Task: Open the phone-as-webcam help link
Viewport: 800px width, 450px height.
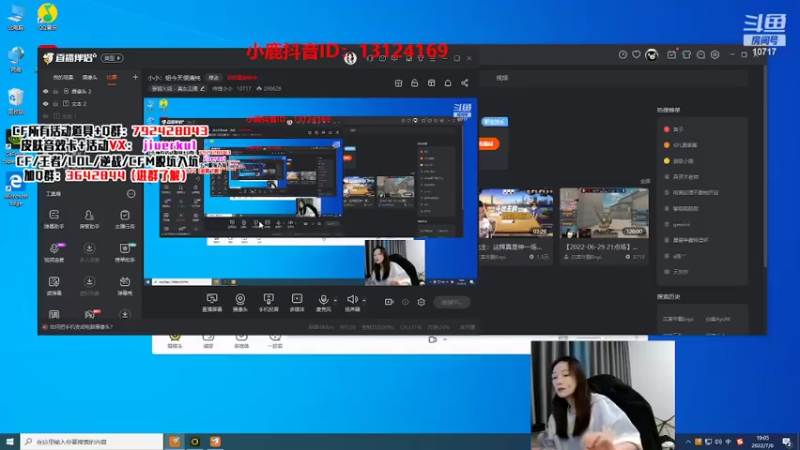Action: pos(81,327)
